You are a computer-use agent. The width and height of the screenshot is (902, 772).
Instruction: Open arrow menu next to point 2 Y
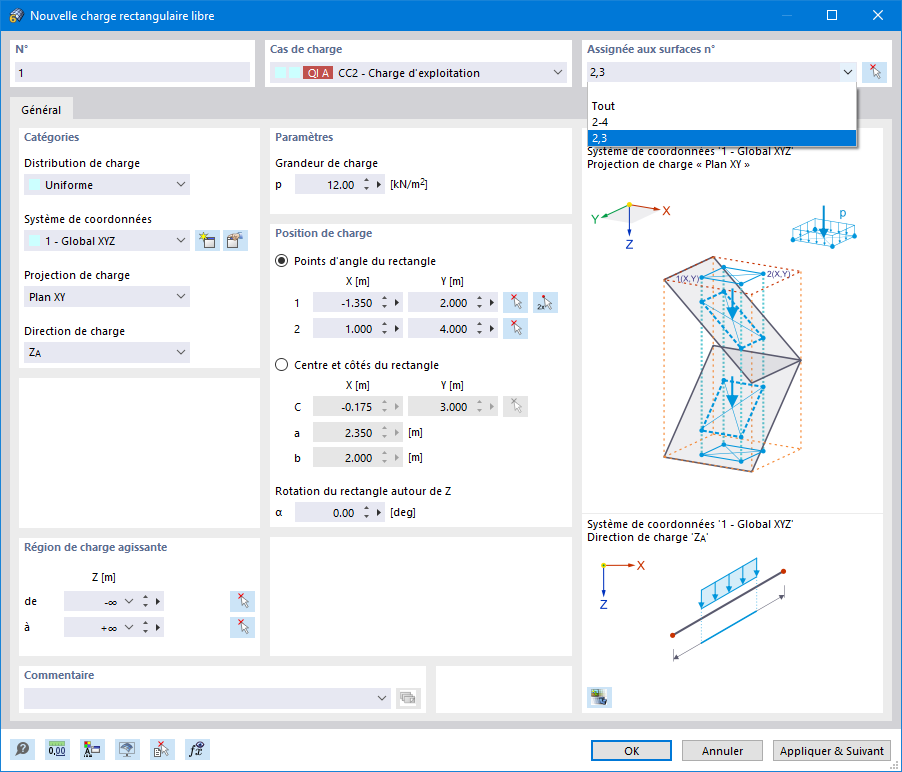(491, 328)
